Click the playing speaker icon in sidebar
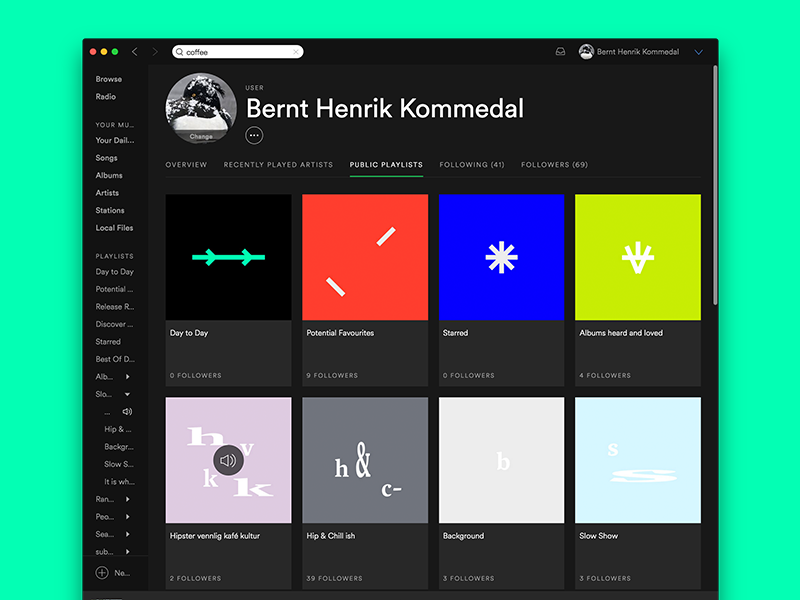The width and height of the screenshot is (800, 600). point(127,411)
